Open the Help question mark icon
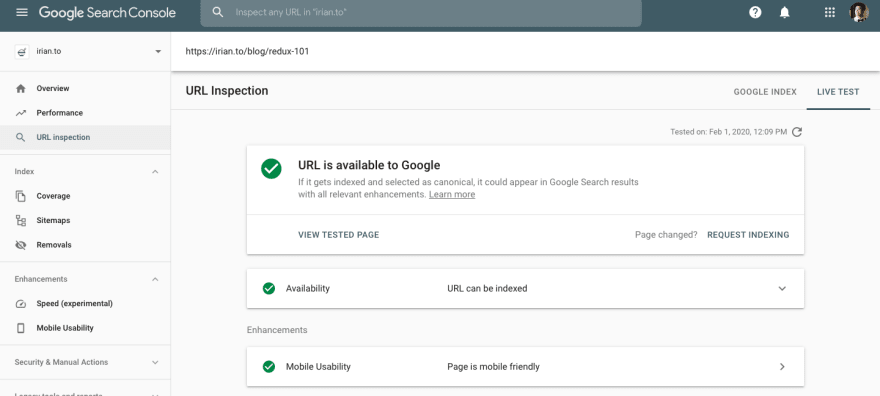Screen dimensions: 880x396 755,12
